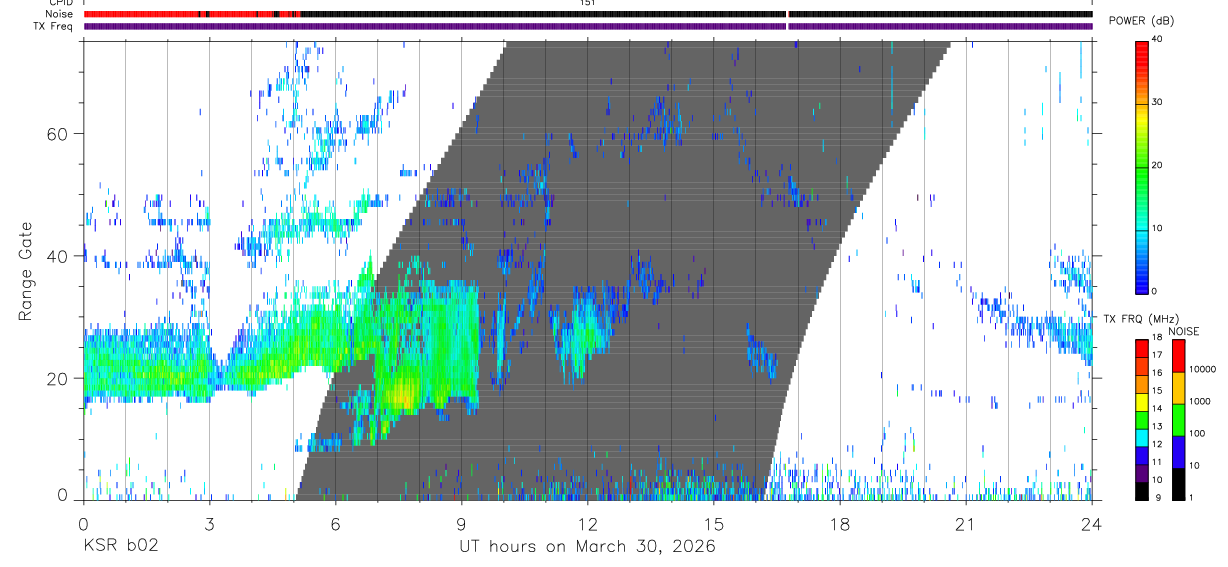
Task: Click the 12 label on TX FRQ legend
Action: [1158, 444]
